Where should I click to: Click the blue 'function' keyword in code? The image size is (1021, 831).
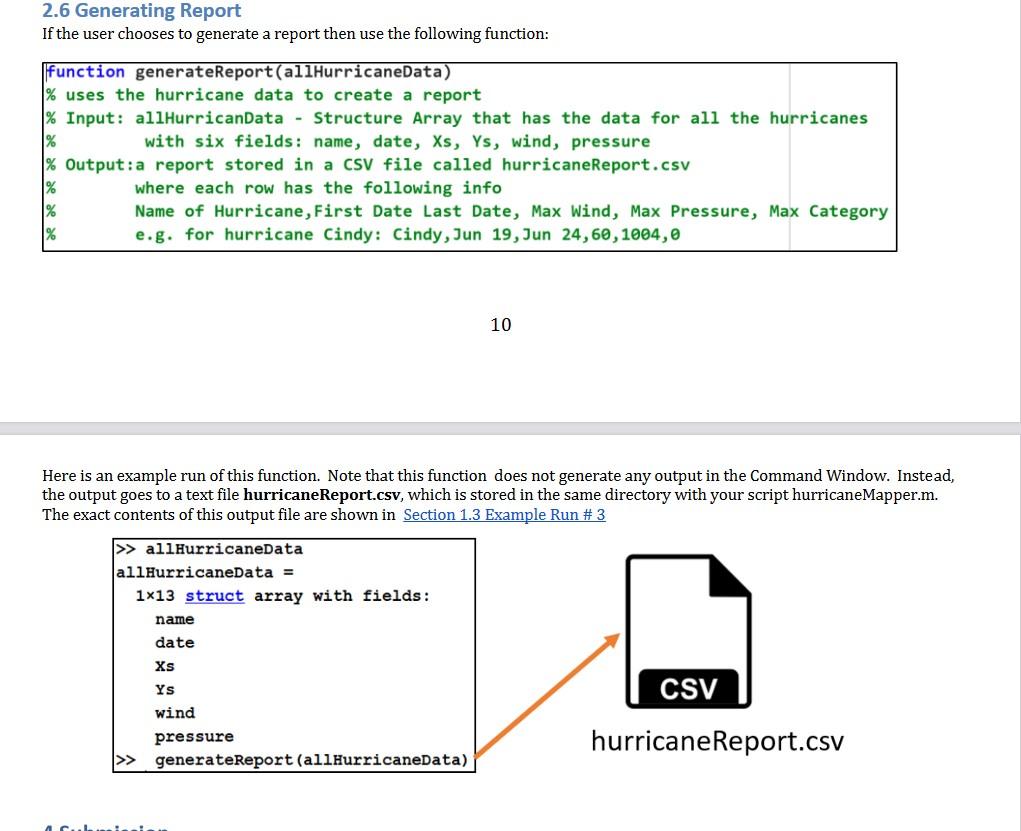pos(84,71)
